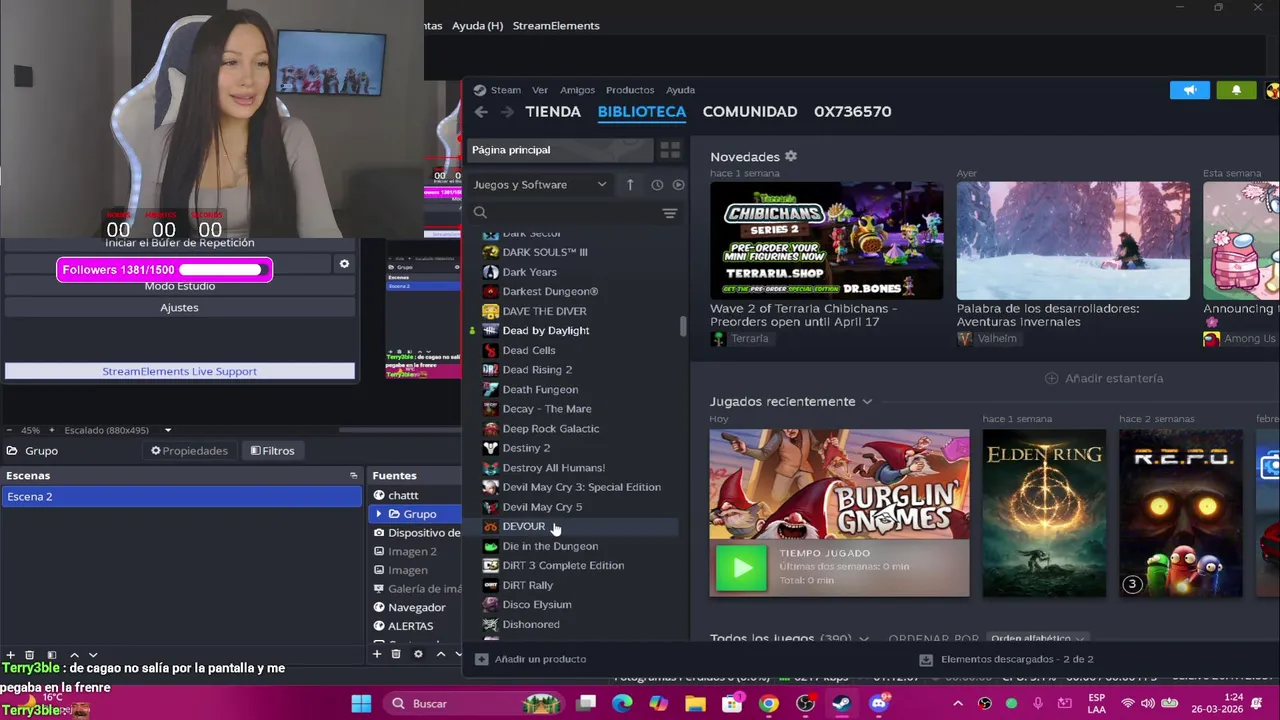Sort library with the up arrow icon
Viewport: 1280px width, 720px height.
coord(630,184)
